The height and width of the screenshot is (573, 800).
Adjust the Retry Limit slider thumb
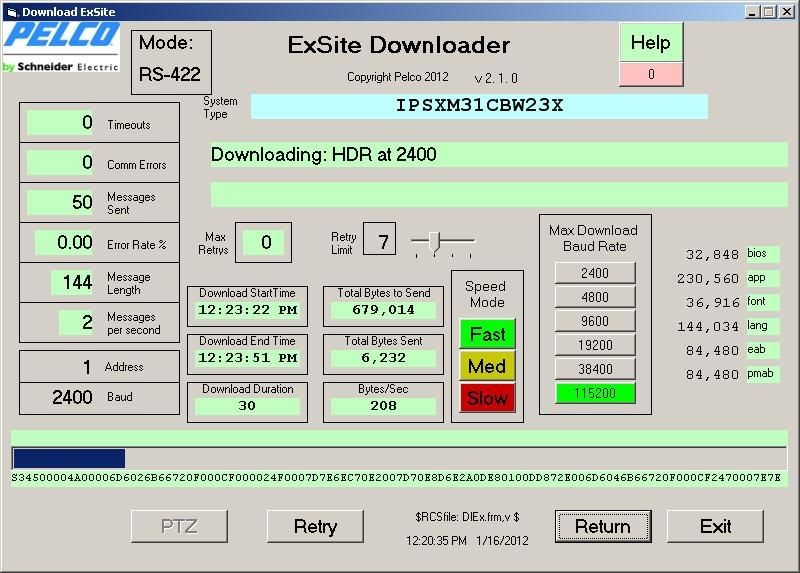tap(434, 241)
